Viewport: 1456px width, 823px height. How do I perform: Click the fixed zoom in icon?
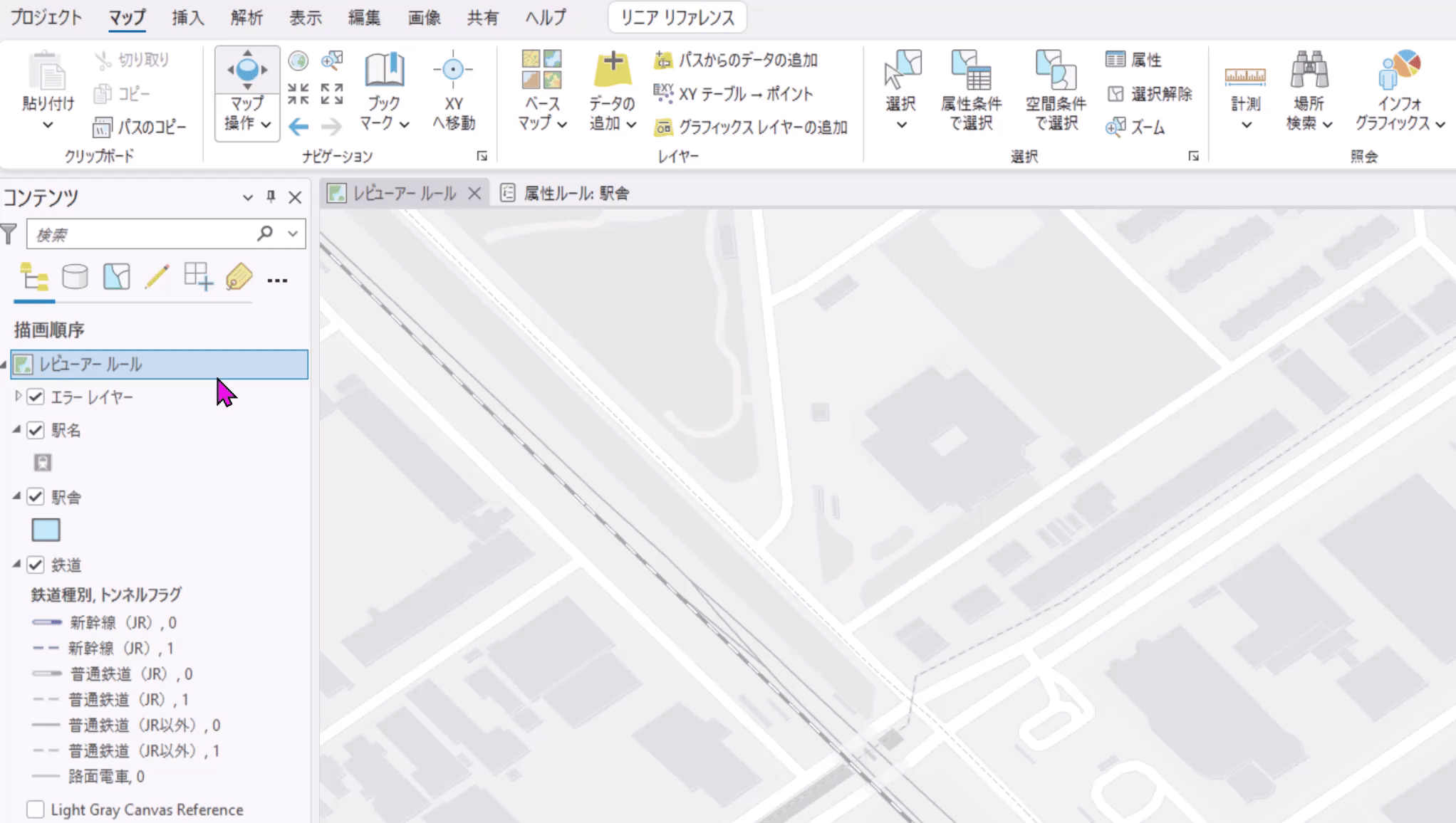pos(298,93)
